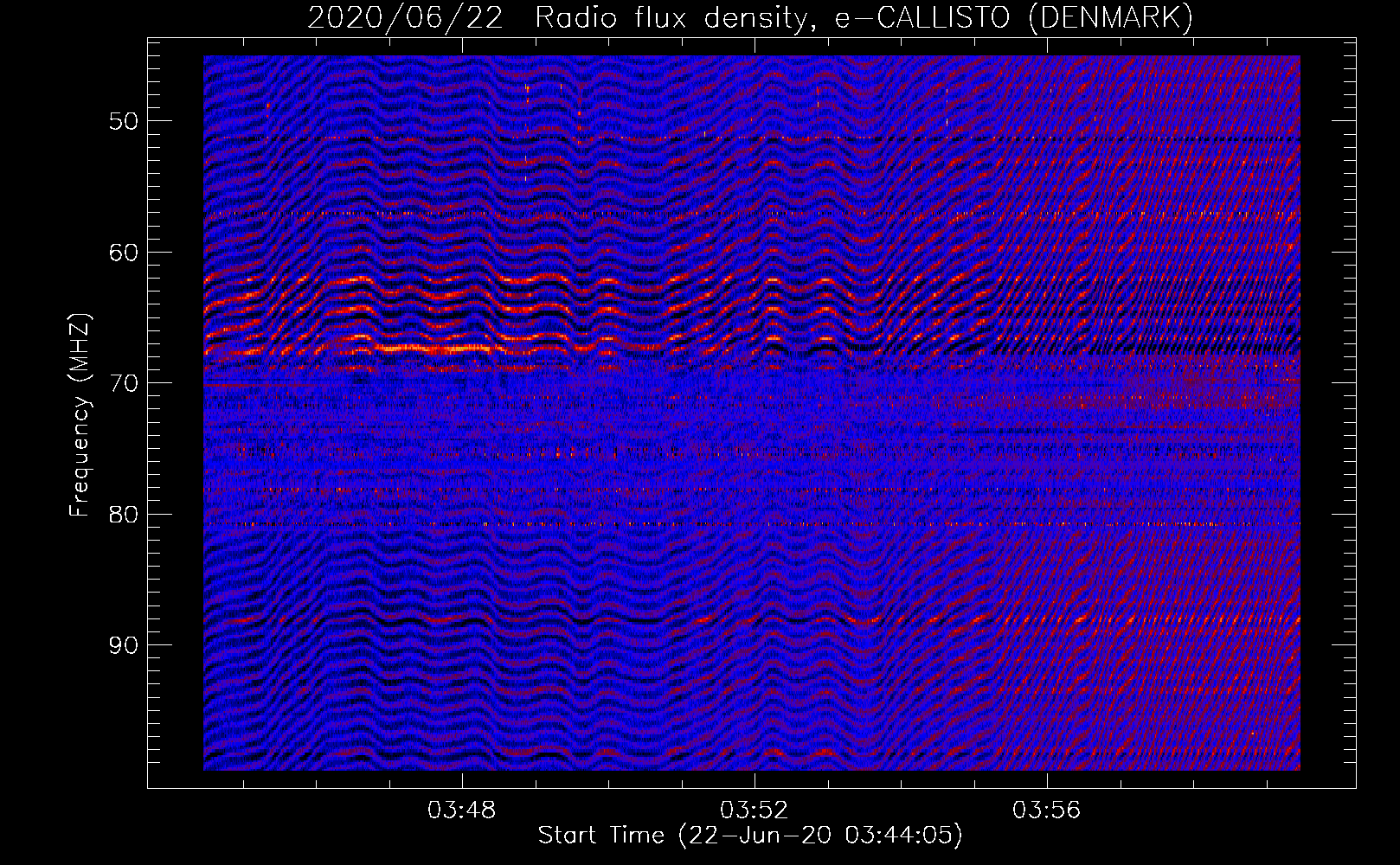Image resolution: width=1400 pixels, height=865 pixels.
Task: Click the date 2020/06/22 in the title
Action: coord(405,17)
